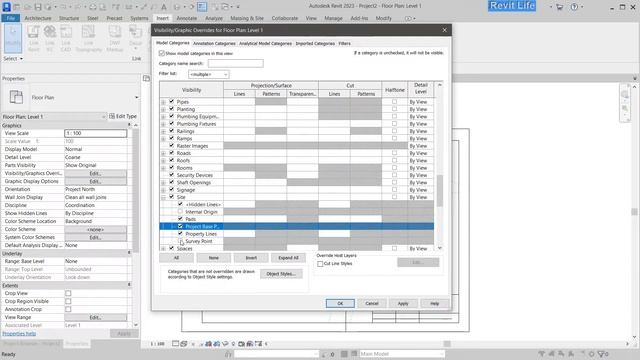Viewport: 640px width, 360px height.
Task: Click the Invert button
Action: (251, 258)
